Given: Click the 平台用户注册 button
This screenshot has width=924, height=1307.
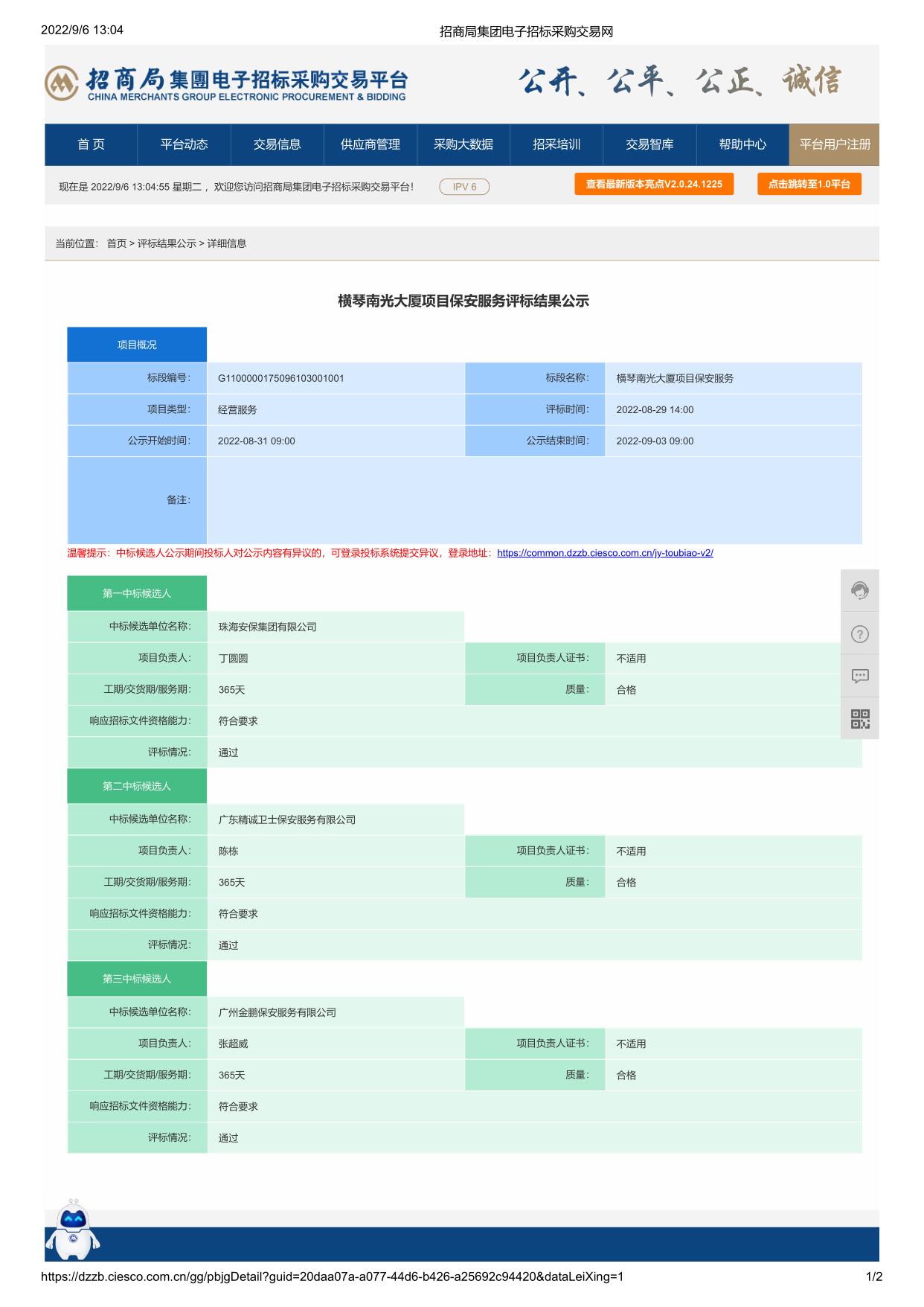Looking at the screenshot, I should coord(835,144).
